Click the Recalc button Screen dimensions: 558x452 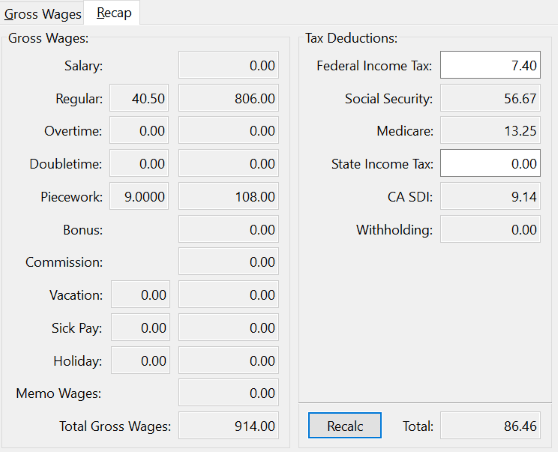pos(344,425)
